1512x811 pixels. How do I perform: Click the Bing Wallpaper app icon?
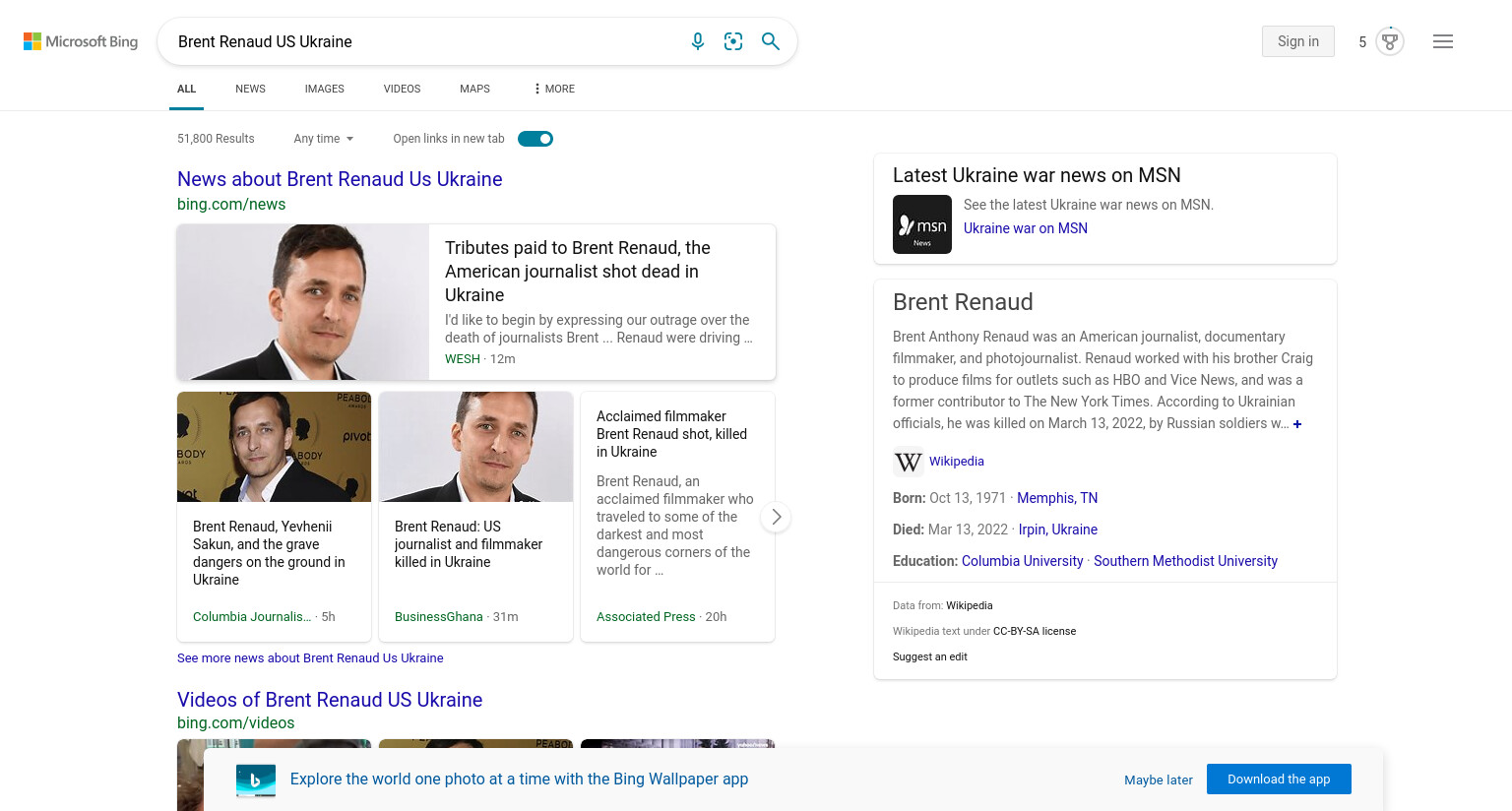click(x=256, y=780)
